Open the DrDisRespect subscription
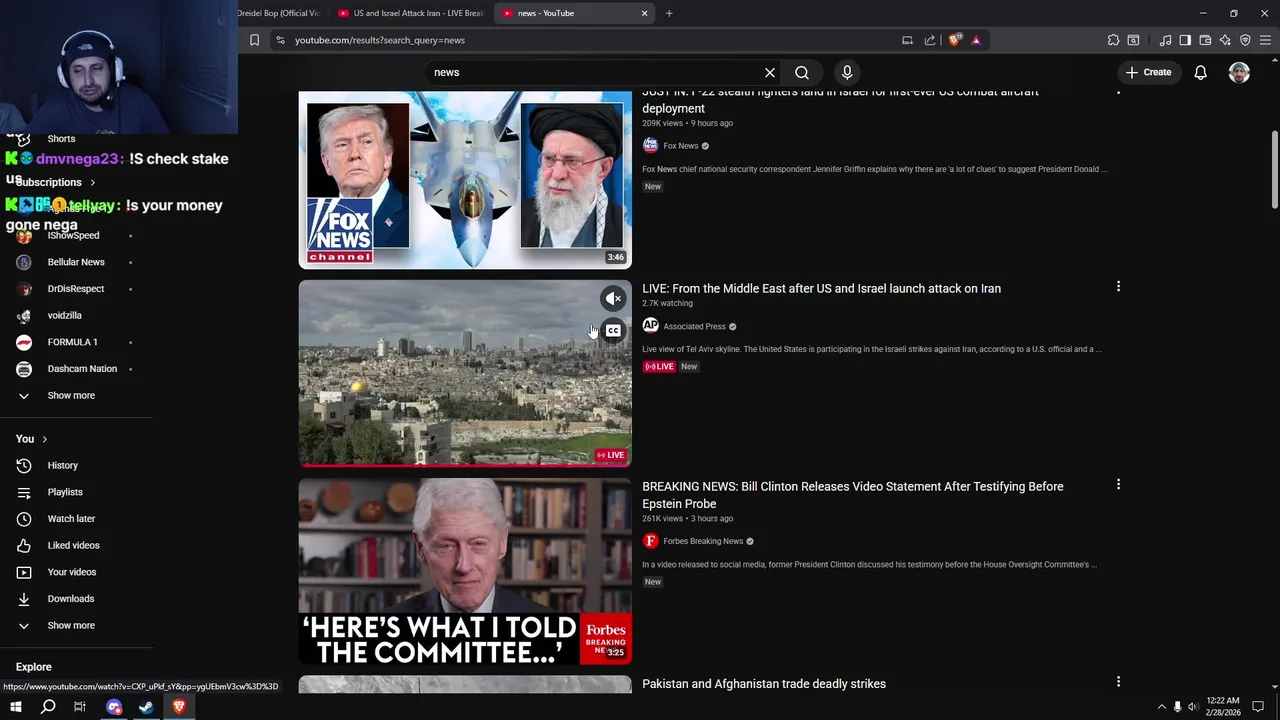 coord(76,288)
